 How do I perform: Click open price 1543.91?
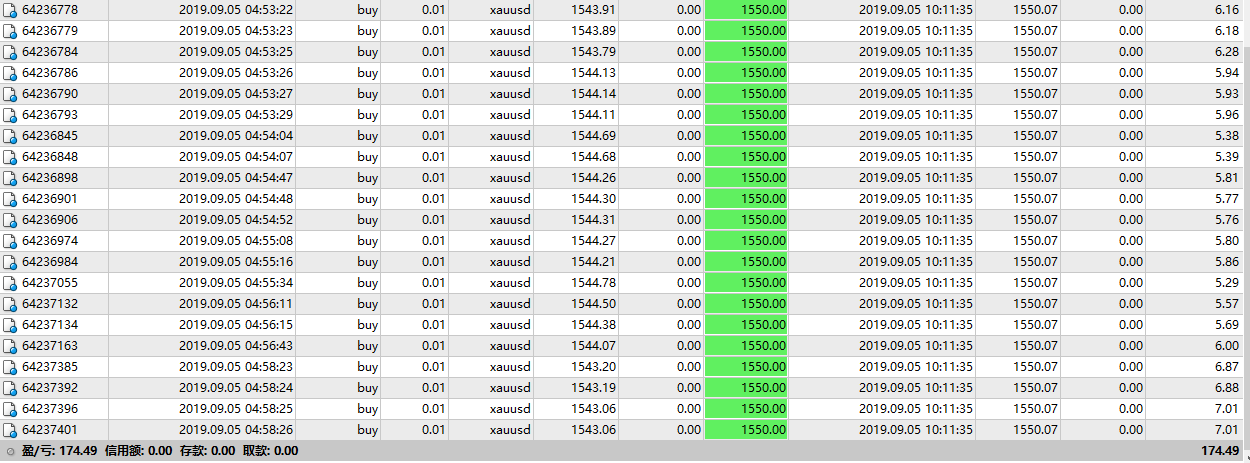(x=593, y=10)
